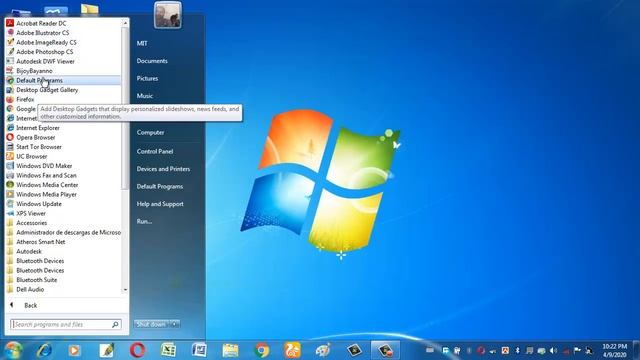The height and width of the screenshot is (360, 640).
Task: Click the user account picture
Action: pyautogui.click(x=168, y=16)
